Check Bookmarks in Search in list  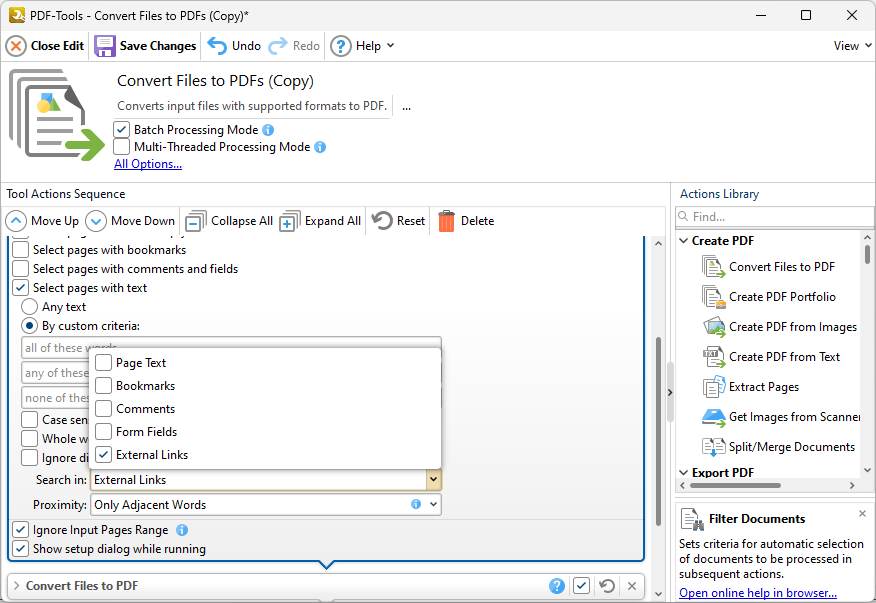point(103,386)
